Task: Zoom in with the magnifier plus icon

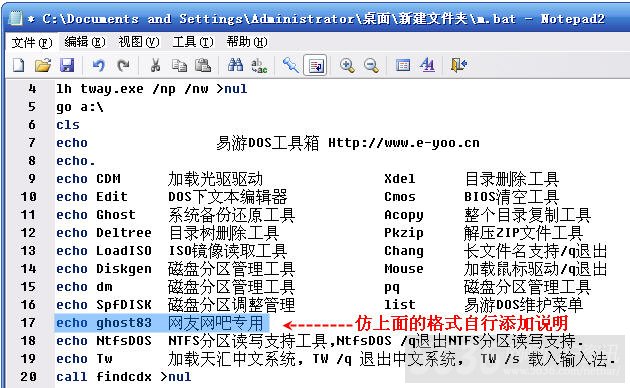Action: pos(347,65)
